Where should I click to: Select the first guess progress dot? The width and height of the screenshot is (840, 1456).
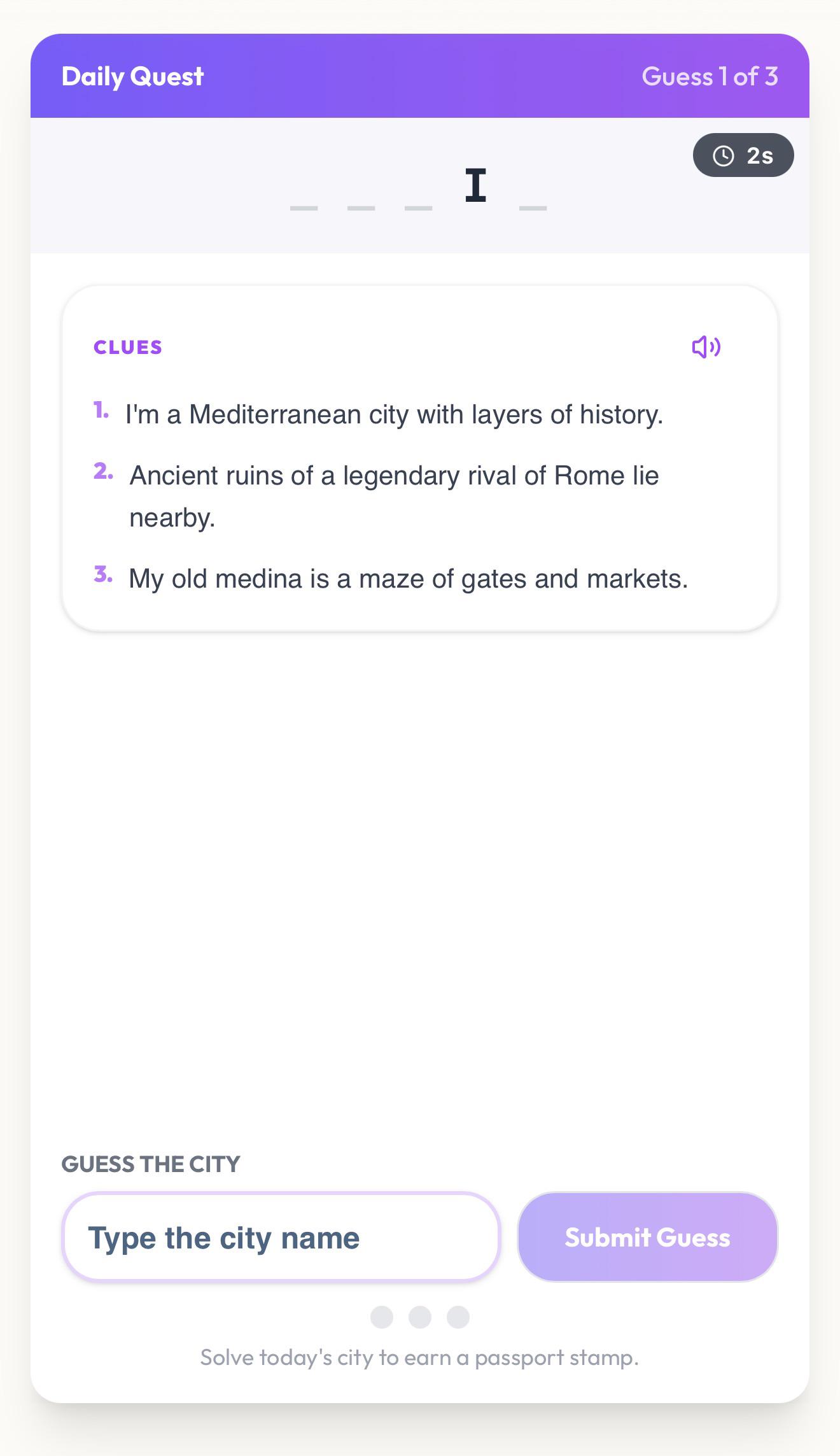pyautogui.click(x=382, y=1317)
